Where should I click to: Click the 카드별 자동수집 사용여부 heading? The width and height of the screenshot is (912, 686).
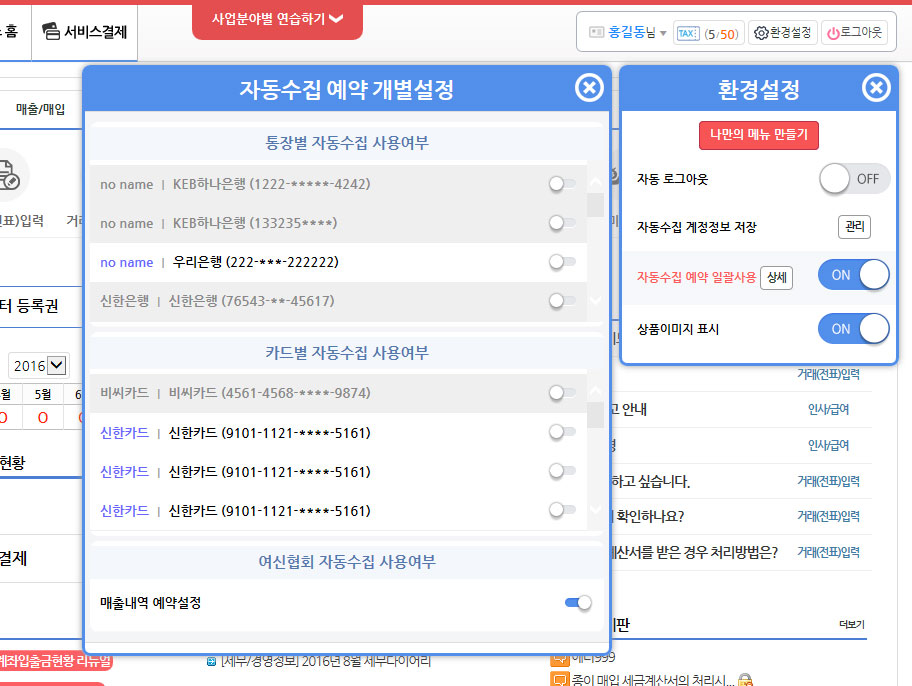tap(347, 353)
